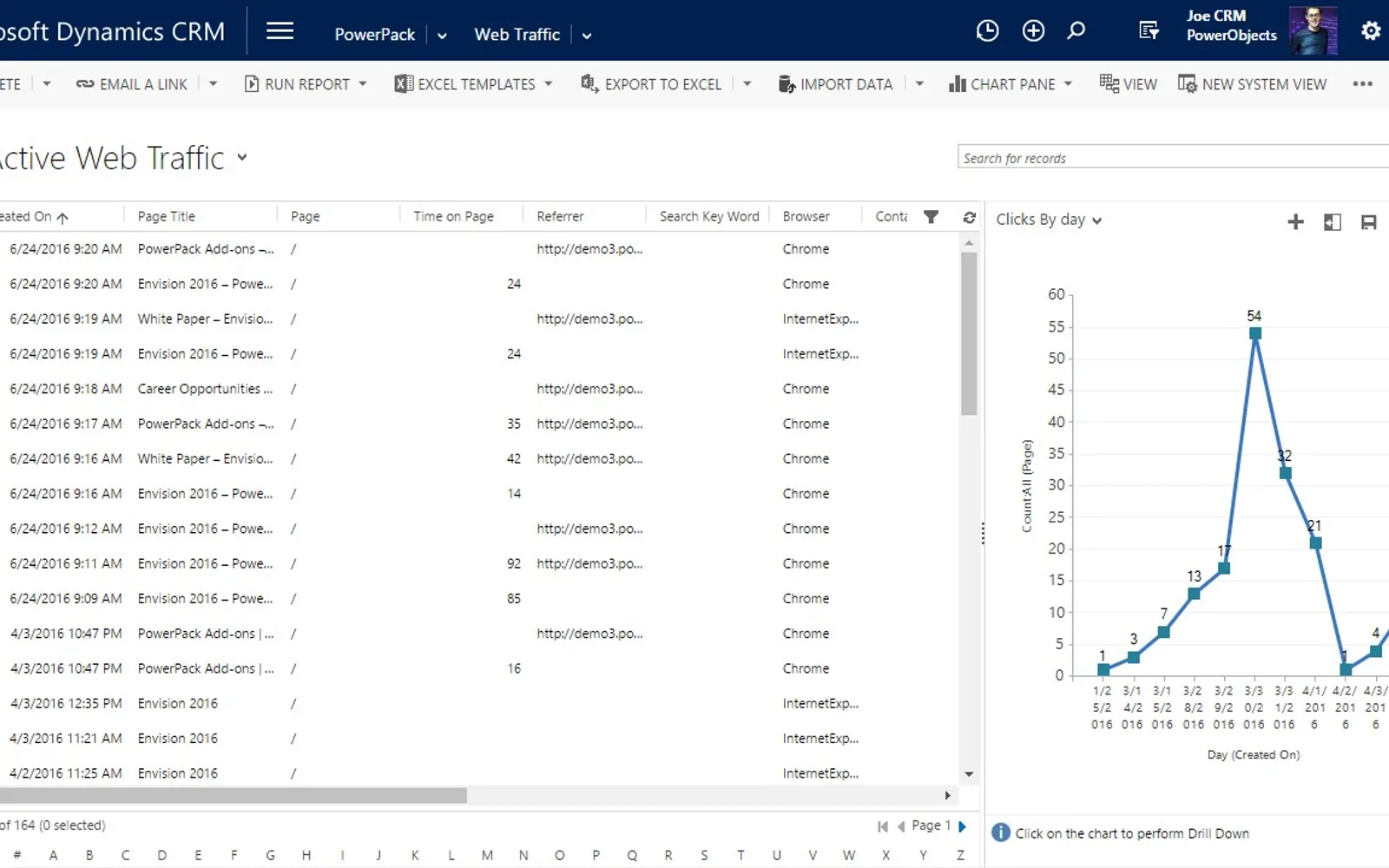
Task: Open the hamburger navigation menu
Action: pos(280,32)
